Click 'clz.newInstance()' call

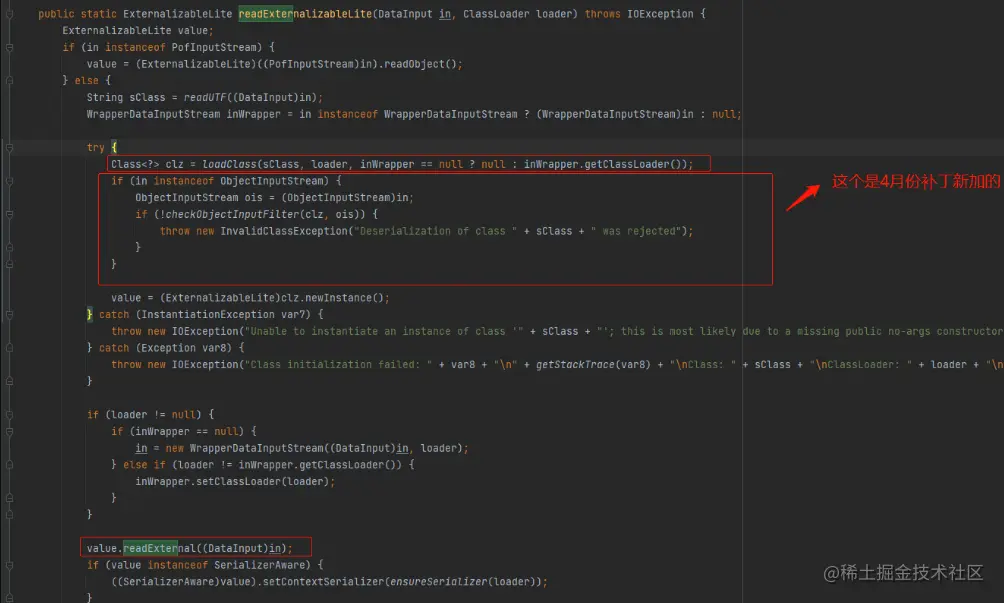click(x=332, y=298)
